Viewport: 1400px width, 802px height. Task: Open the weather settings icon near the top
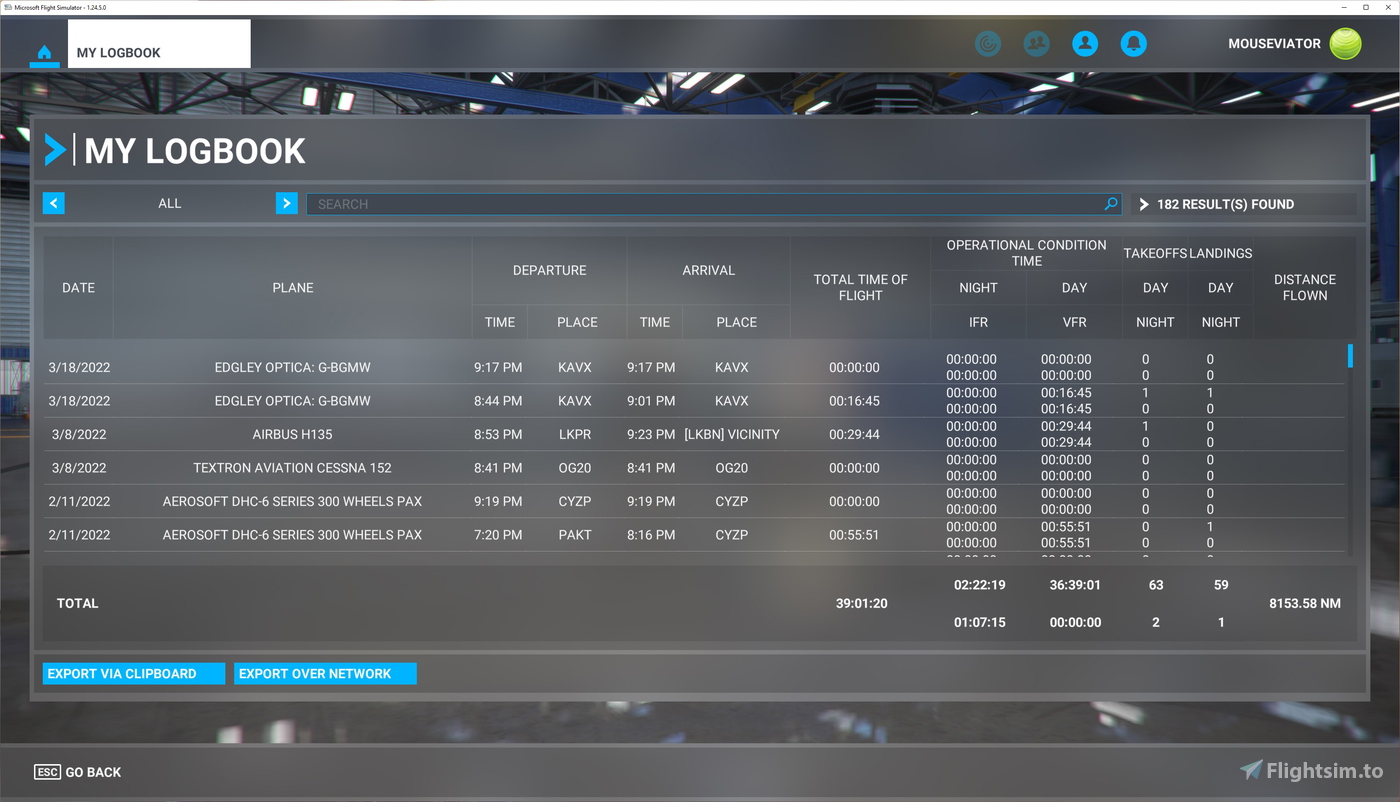click(x=988, y=44)
